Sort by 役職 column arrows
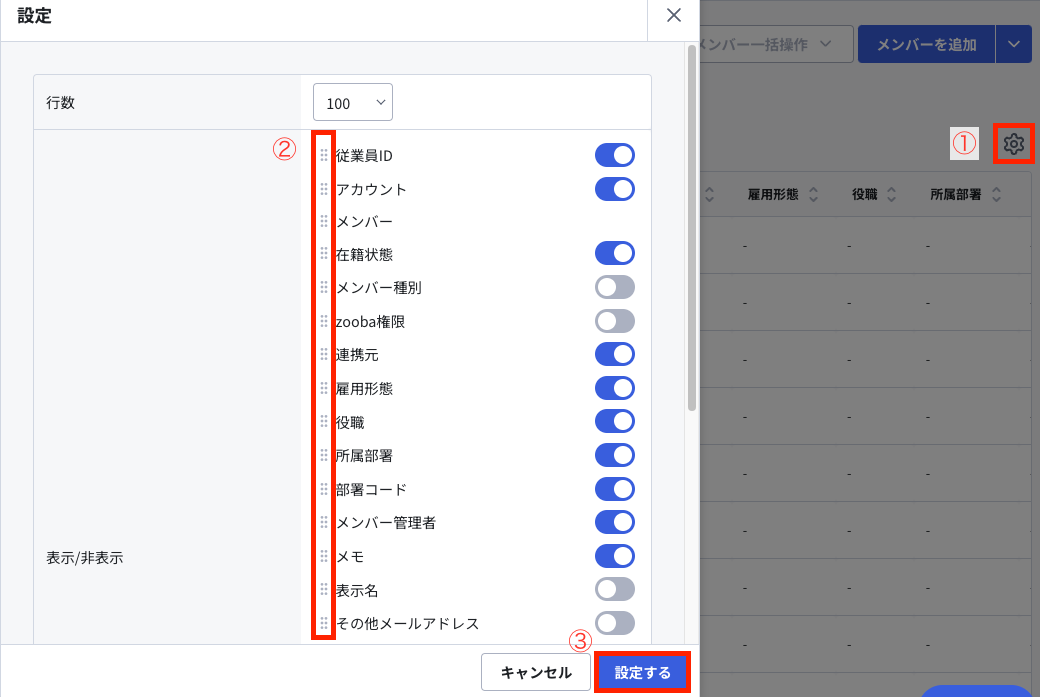The image size is (1040, 697). (x=891, y=194)
